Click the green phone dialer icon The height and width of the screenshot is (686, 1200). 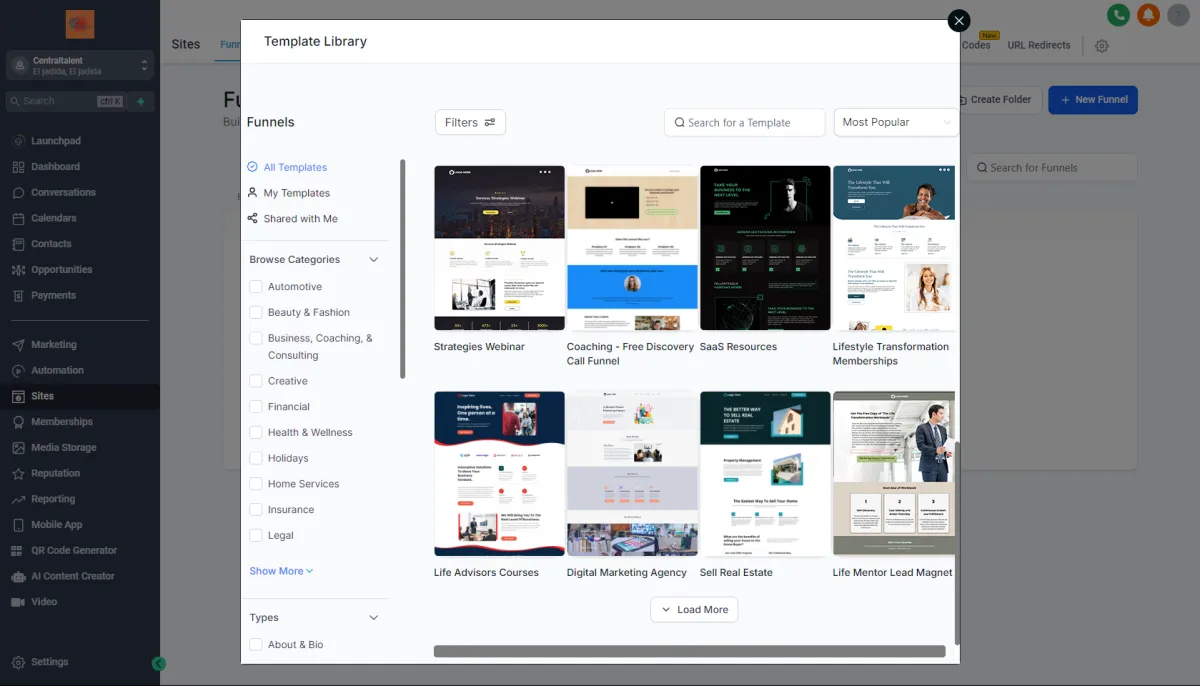tap(1118, 15)
